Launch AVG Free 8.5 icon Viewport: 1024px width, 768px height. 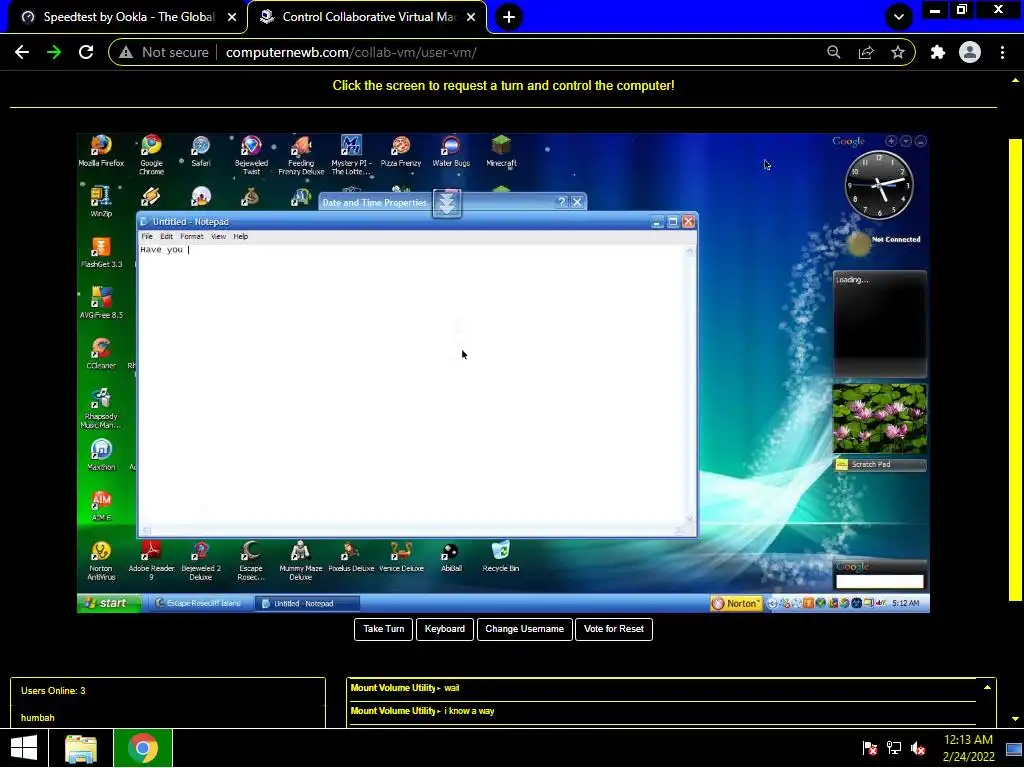tap(101, 302)
